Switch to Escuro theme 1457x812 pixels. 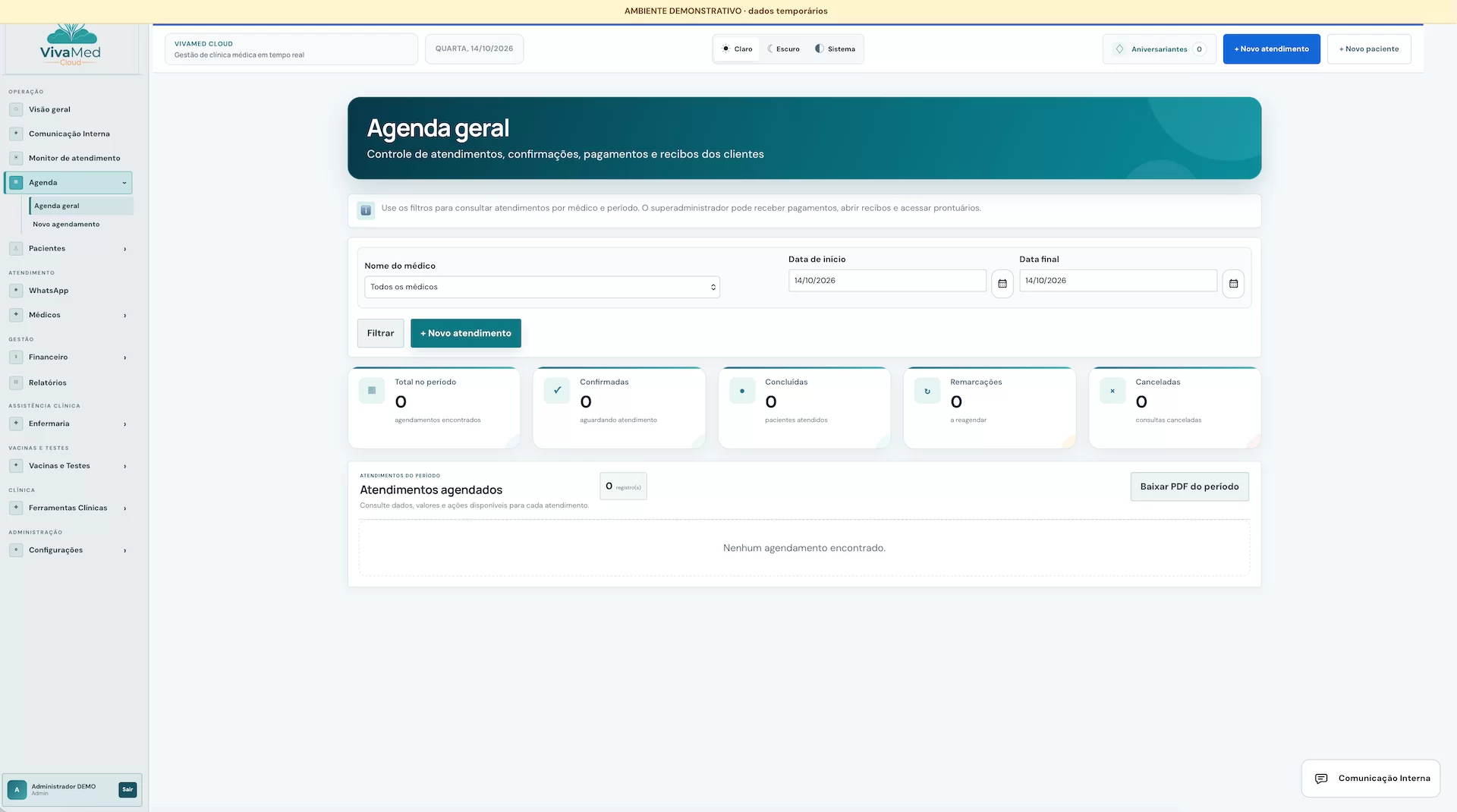pyautogui.click(x=783, y=49)
